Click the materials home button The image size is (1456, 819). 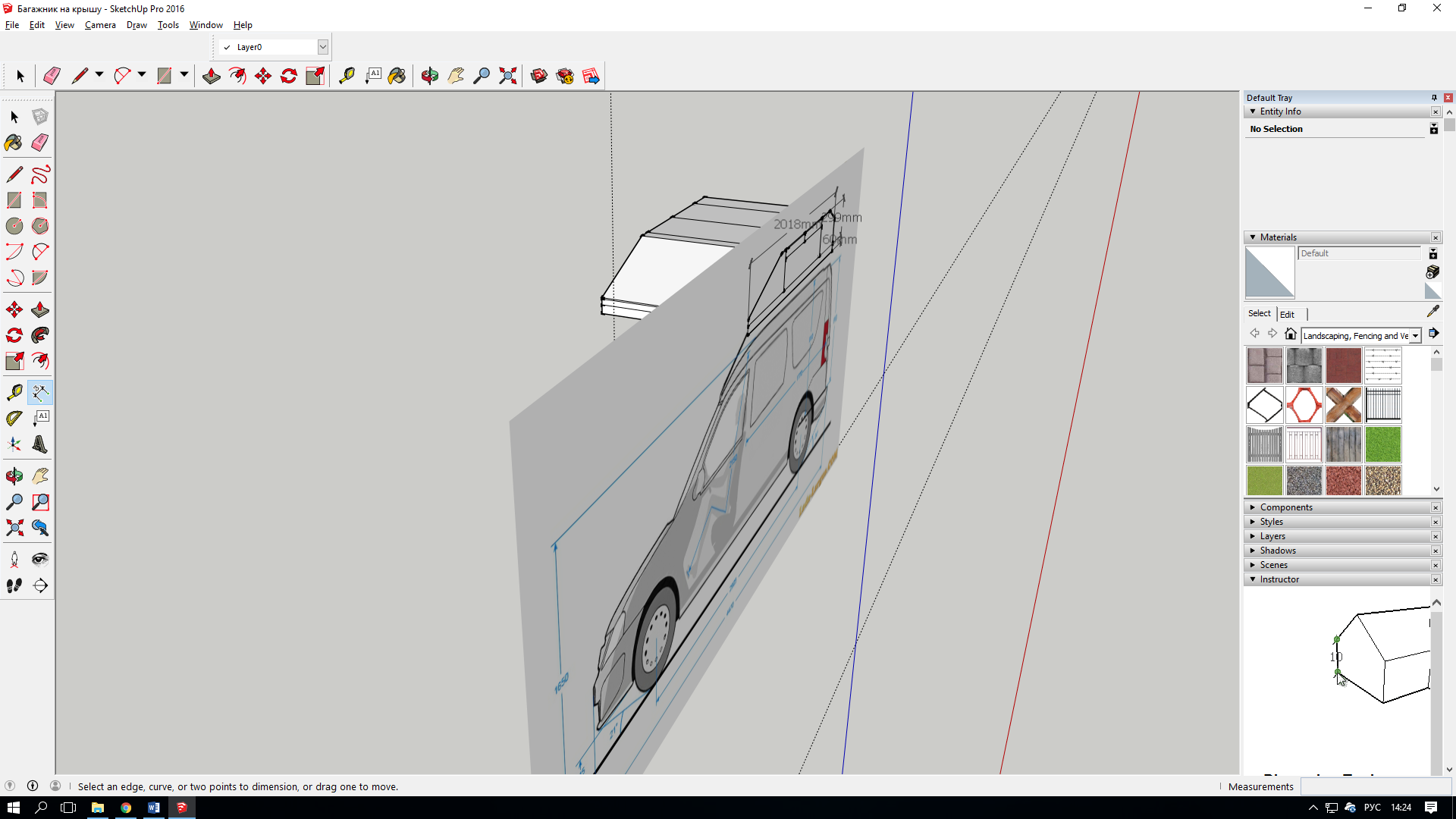pos(1290,334)
